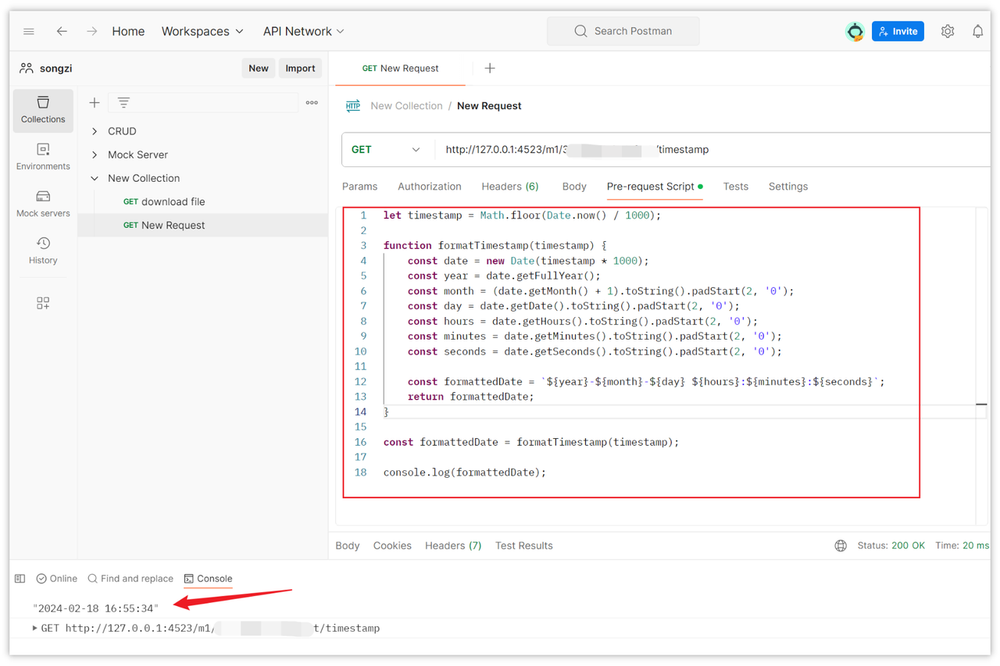Toggle Online status in the footer
1000x666 pixels.
click(57, 579)
